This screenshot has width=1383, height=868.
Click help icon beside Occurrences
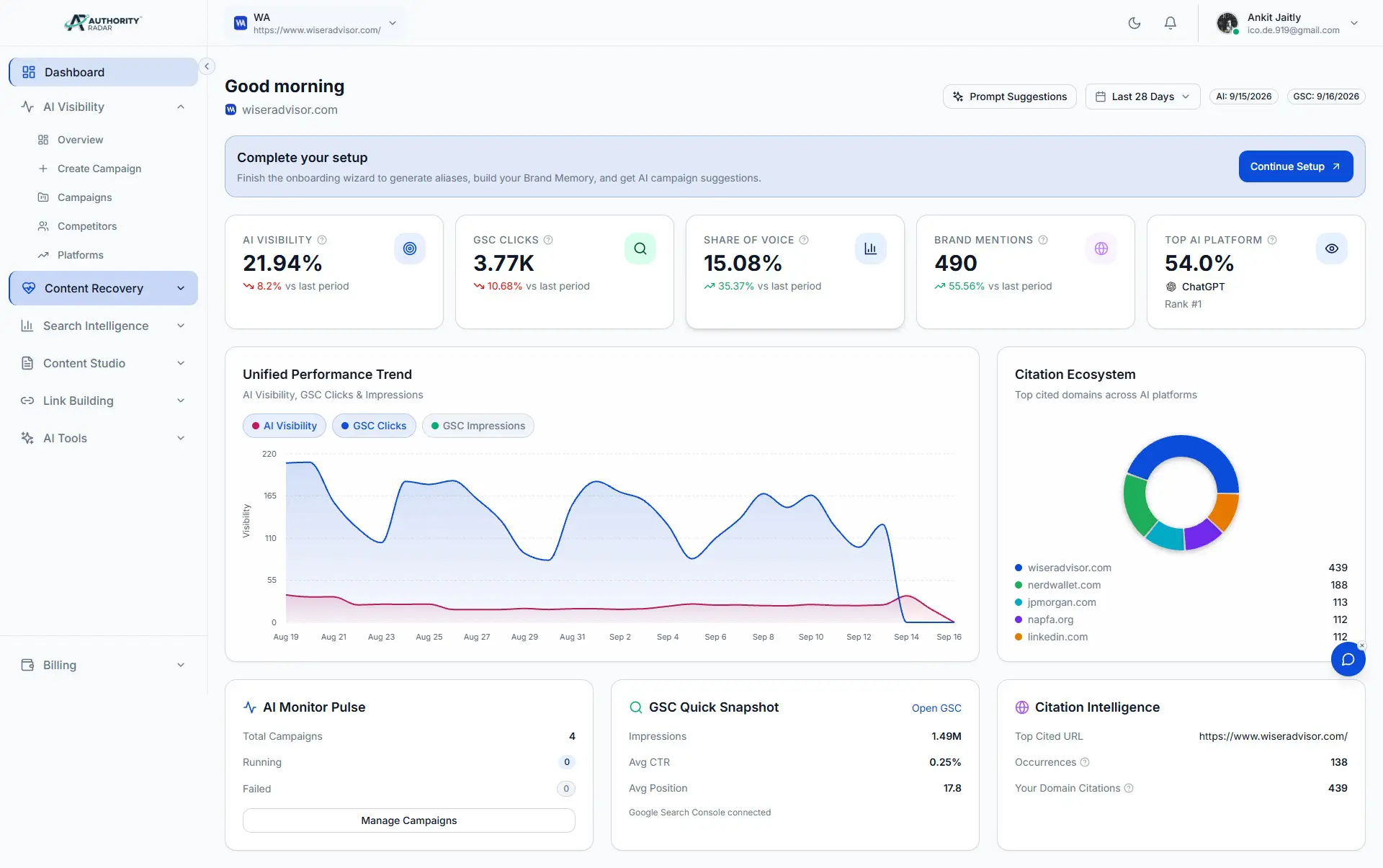(x=1085, y=762)
